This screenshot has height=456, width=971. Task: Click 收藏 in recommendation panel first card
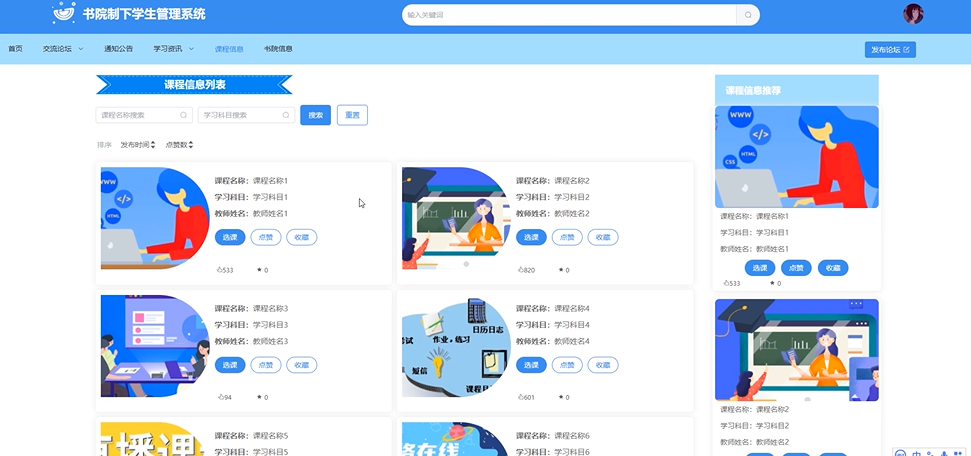[x=833, y=268]
